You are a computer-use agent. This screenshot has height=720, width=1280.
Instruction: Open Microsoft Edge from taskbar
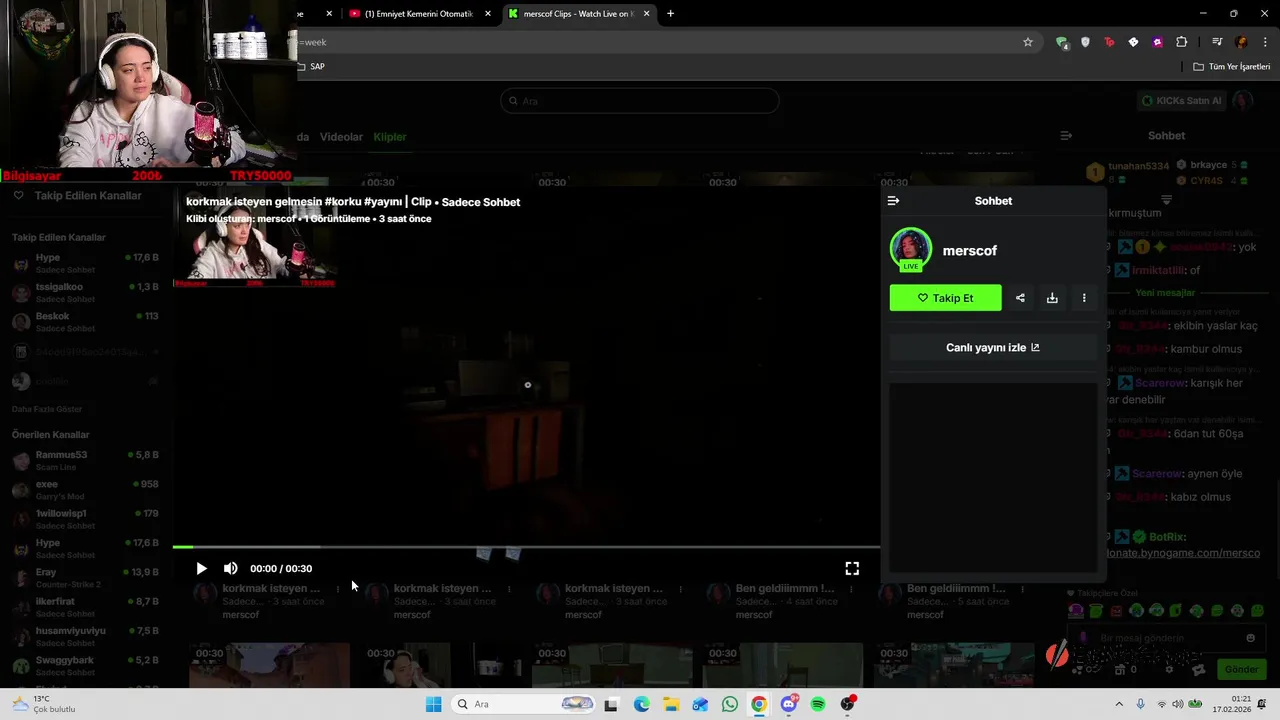click(641, 704)
